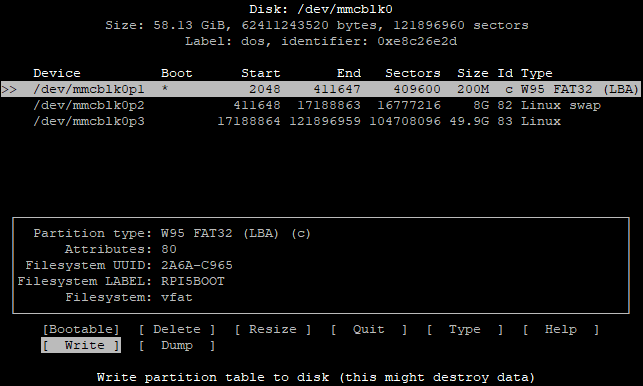Click the start sector 17188864
Image resolution: width=643 pixels, height=386 pixels.
tap(249, 121)
